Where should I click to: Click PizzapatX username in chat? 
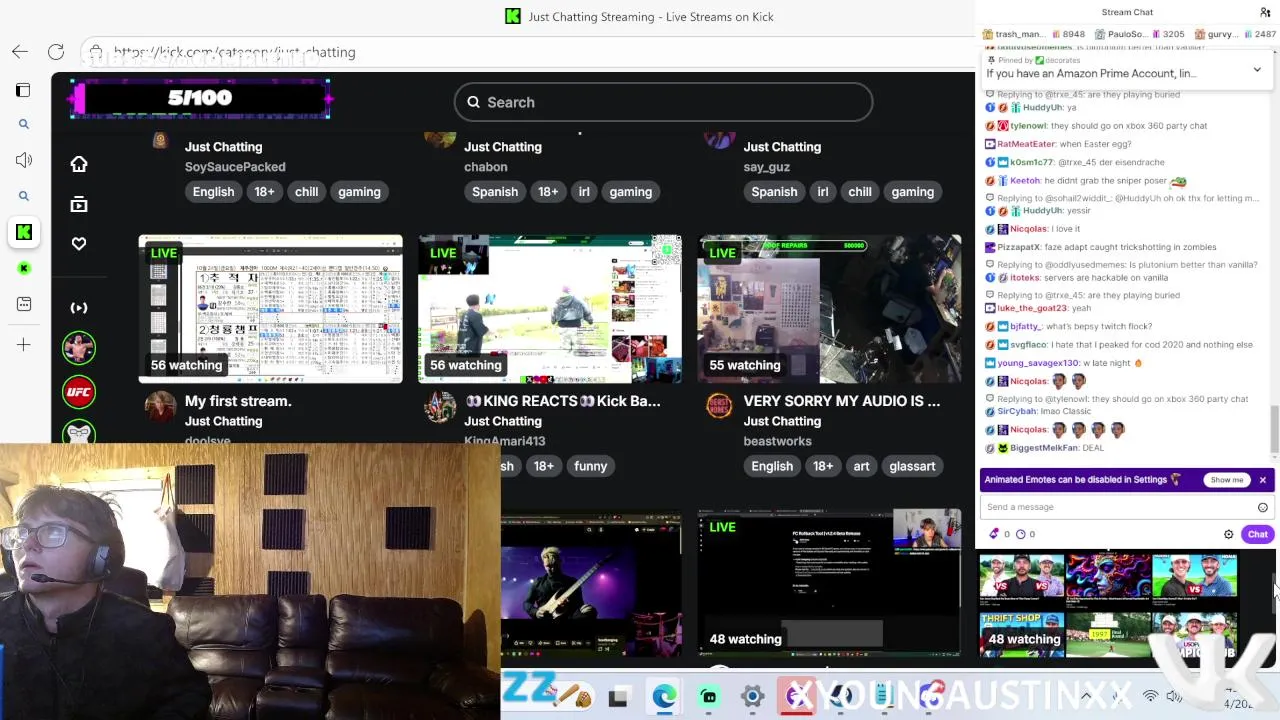click(x=1019, y=247)
